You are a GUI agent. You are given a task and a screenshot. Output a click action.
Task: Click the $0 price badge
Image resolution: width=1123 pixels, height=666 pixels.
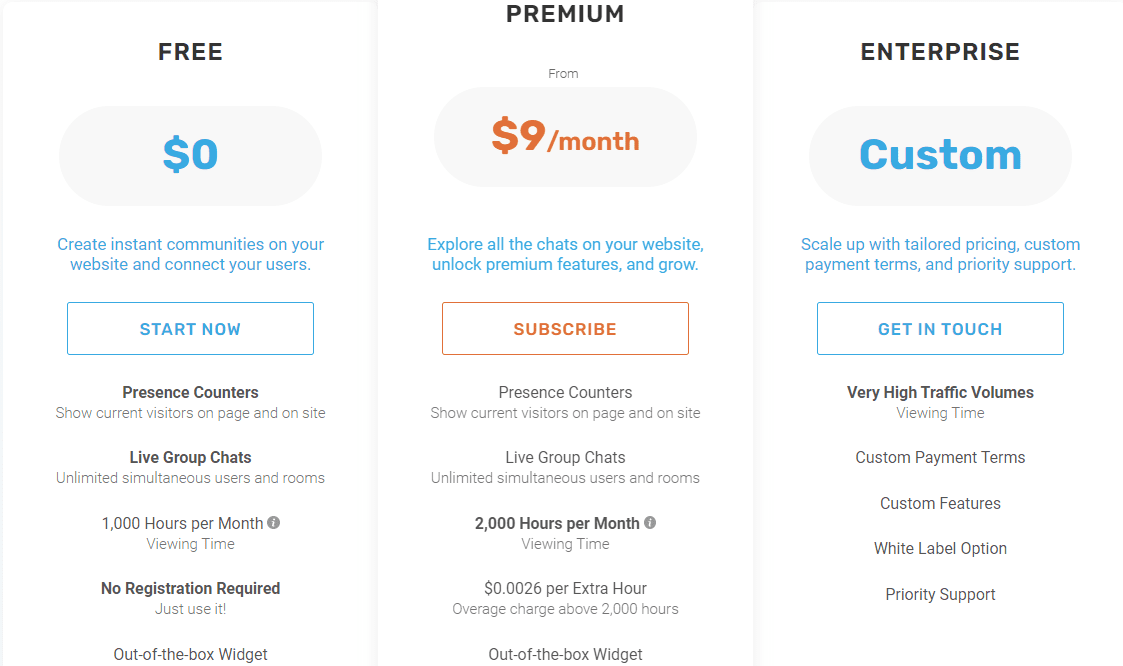190,155
